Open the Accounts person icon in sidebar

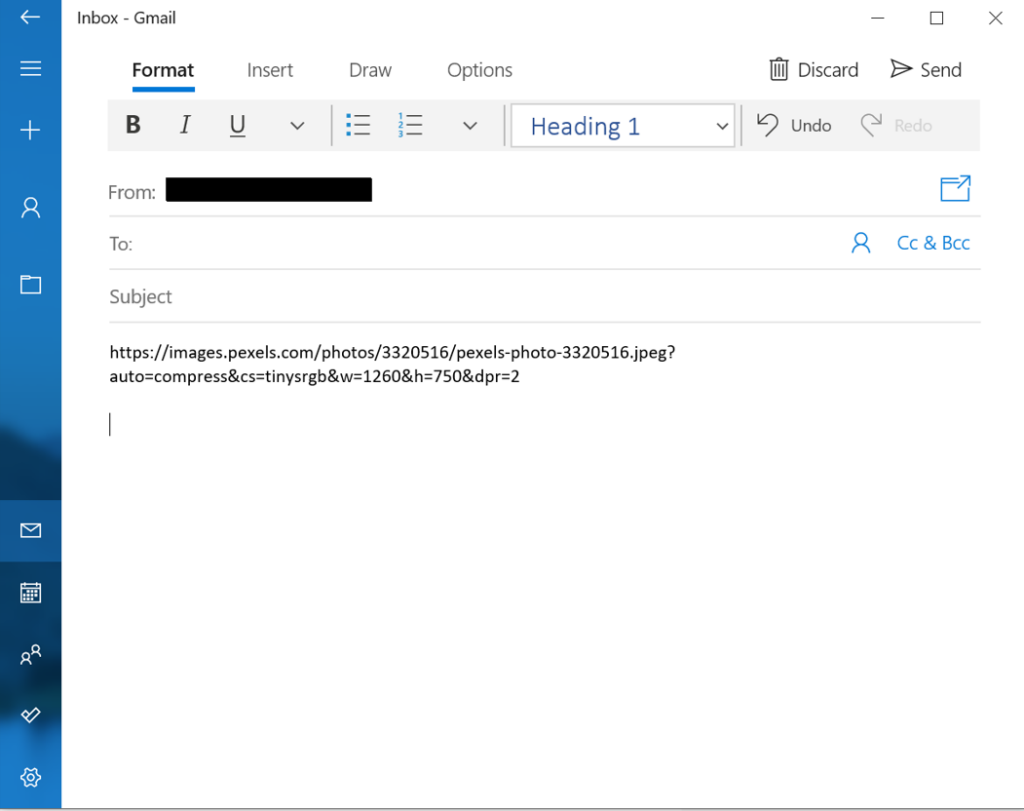point(30,207)
